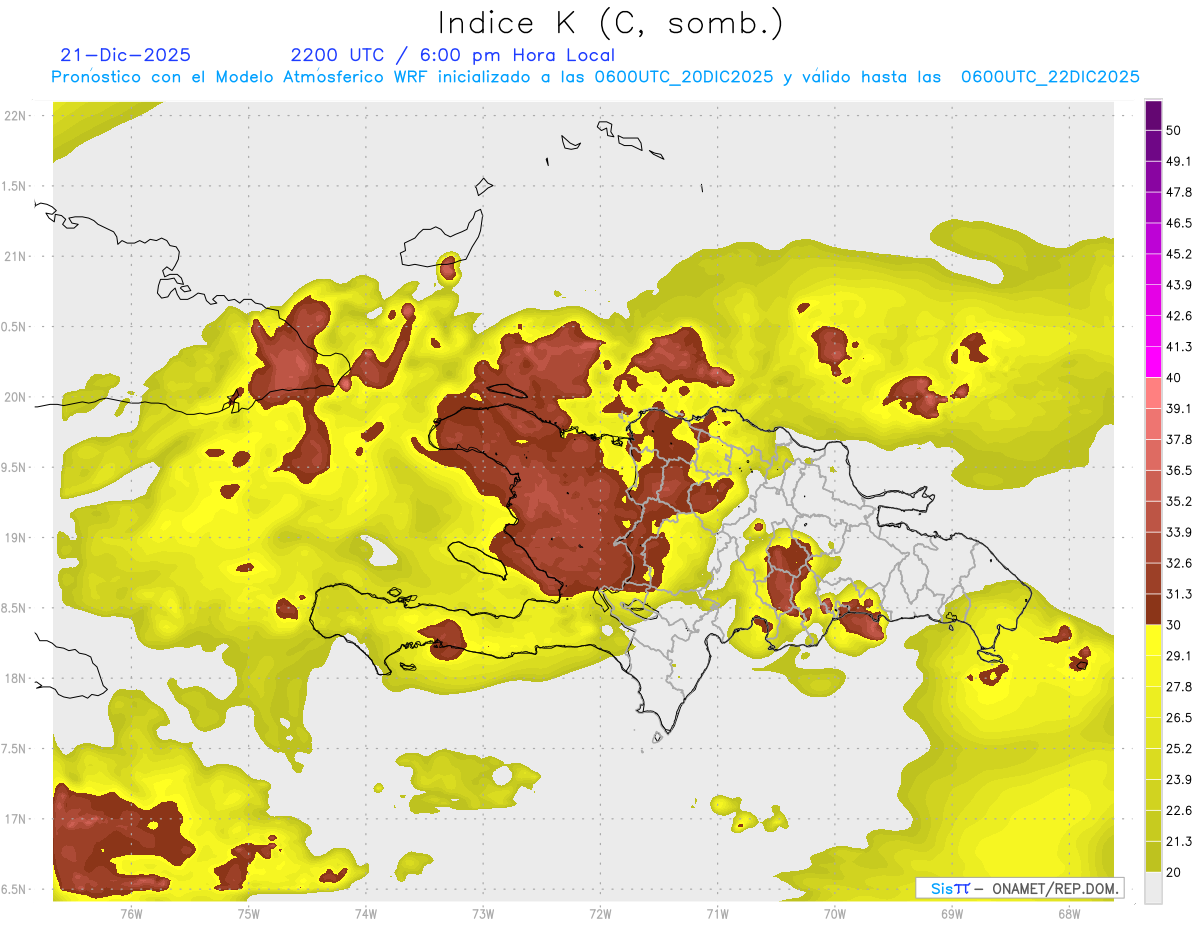Pick the dark brown swatch just above 30
Viewport: 1200px width, 927px height.
tap(1154, 609)
